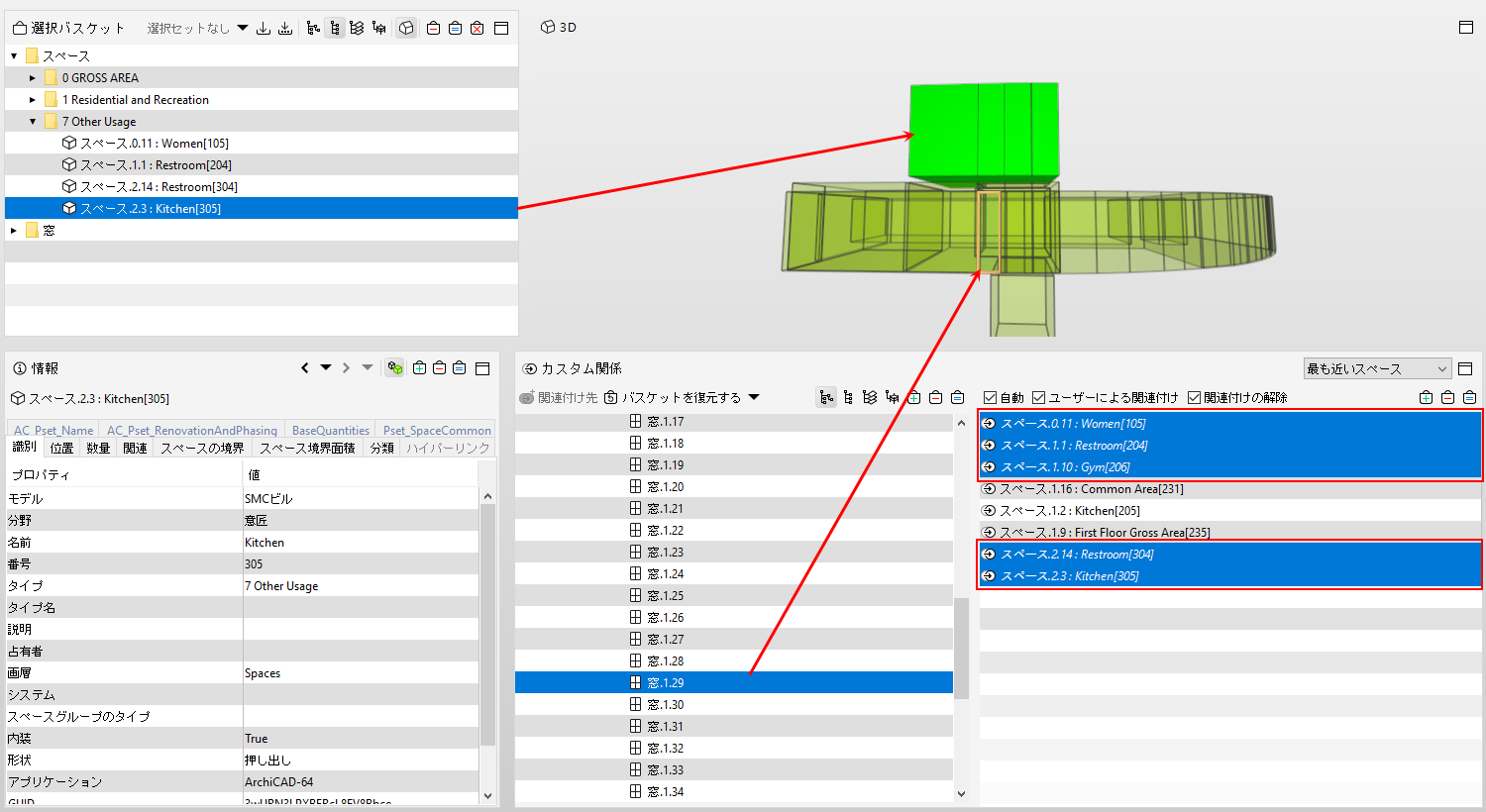Select 窓.1.25 in the window list
Screen dimensions: 1486x812
[x=734, y=596]
